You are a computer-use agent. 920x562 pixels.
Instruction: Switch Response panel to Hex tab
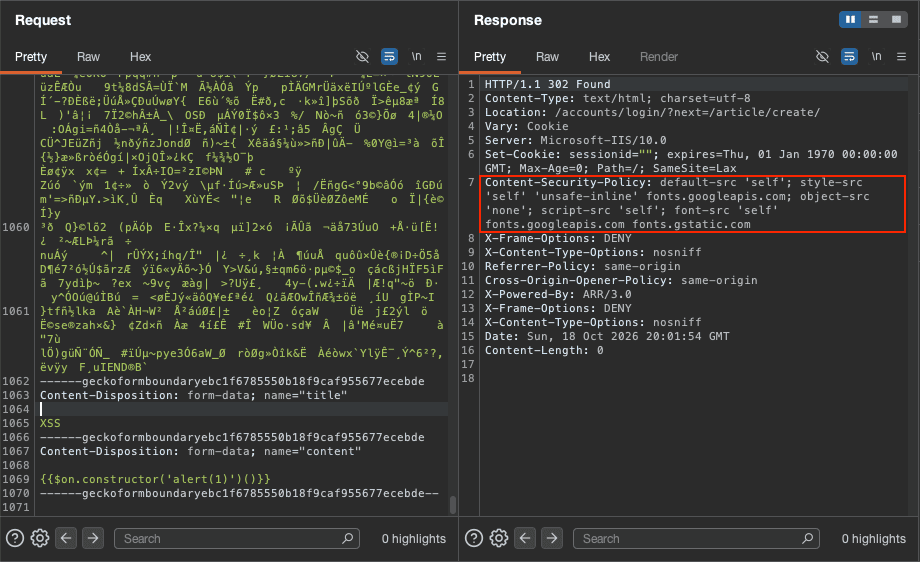(599, 57)
